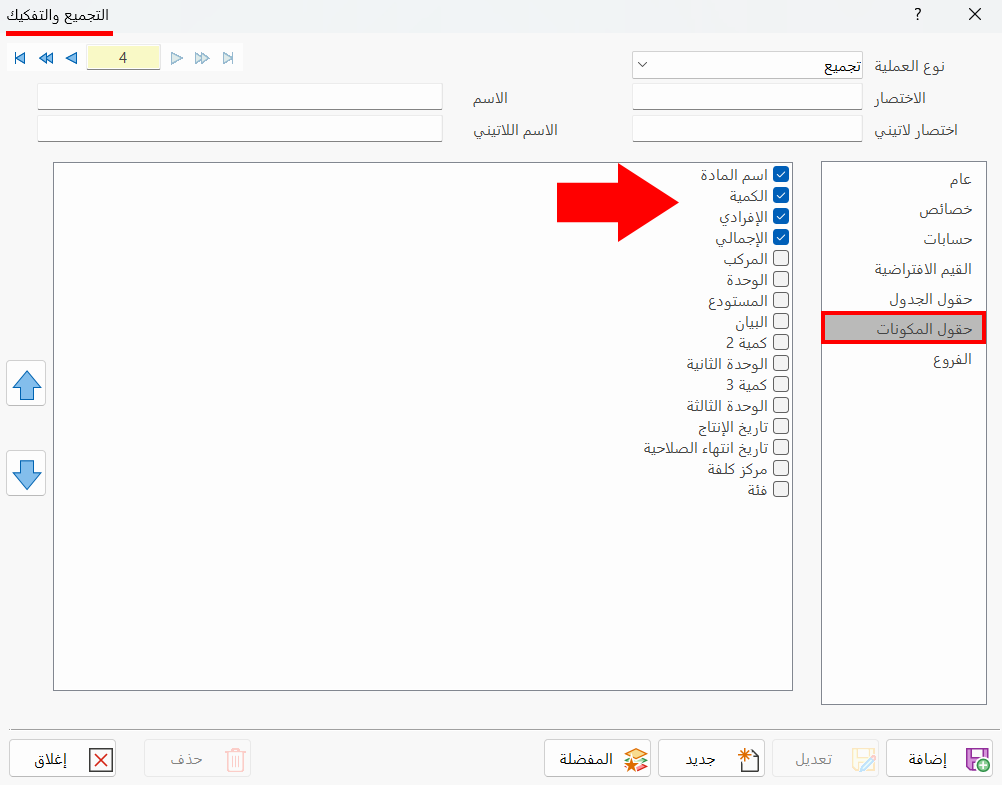Enable the الوحدة الثالثة checkbox

click(x=781, y=405)
